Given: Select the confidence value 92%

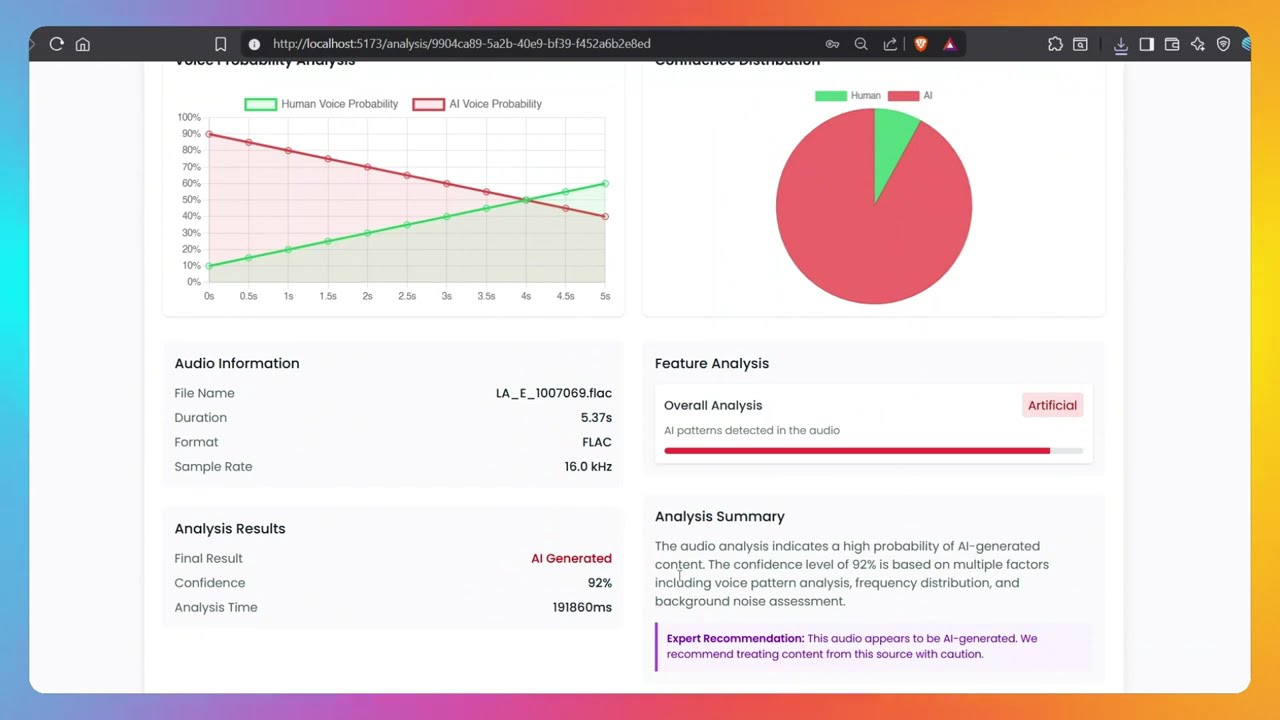Looking at the screenshot, I should (600, 583).
